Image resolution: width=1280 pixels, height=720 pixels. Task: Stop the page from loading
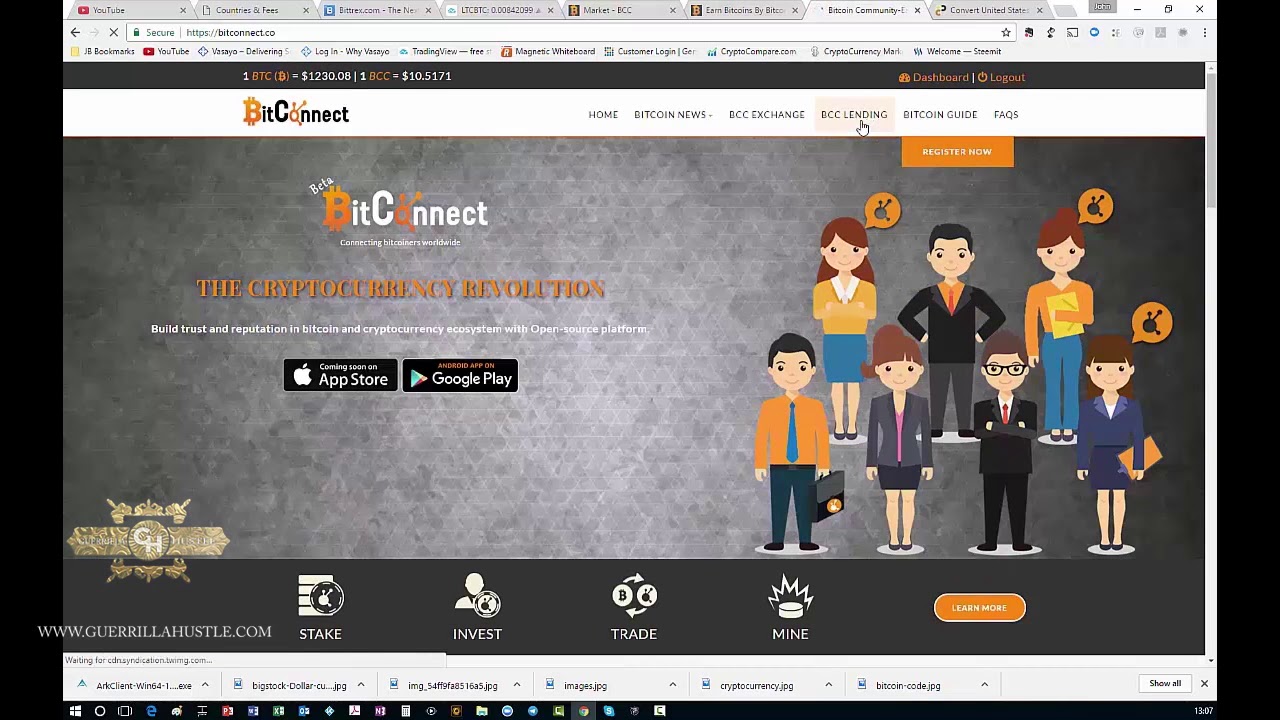[113, 32]
